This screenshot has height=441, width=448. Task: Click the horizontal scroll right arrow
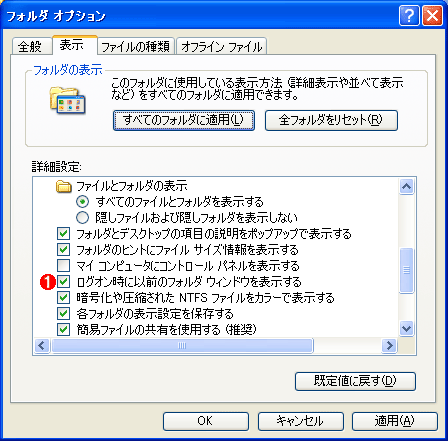coord(389,345)
